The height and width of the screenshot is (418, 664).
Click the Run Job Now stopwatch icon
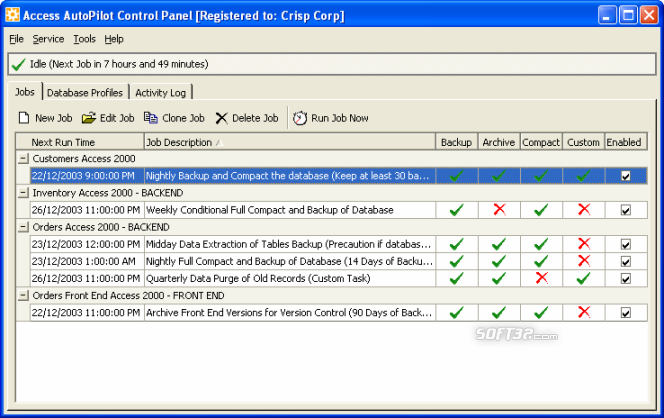pos(300,118)
